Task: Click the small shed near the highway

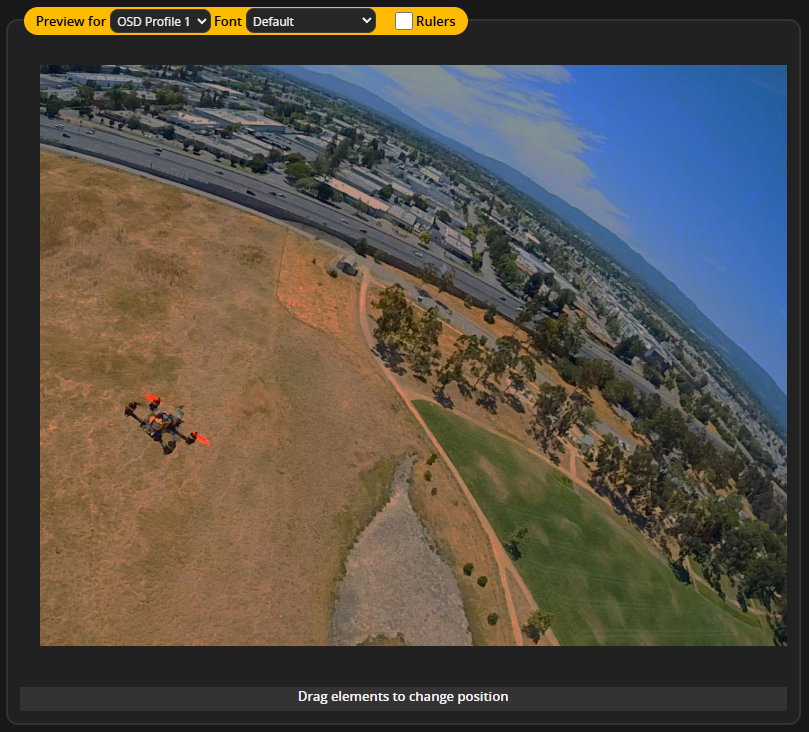Action: 347,266
